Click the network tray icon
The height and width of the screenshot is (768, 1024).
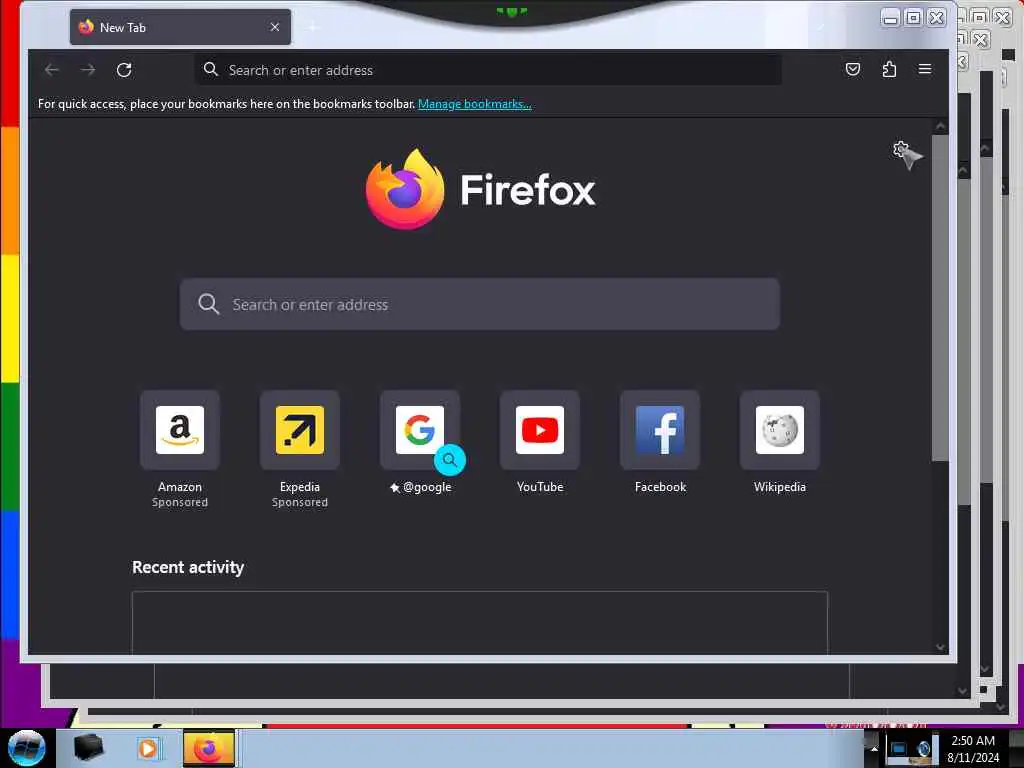click(x=899, y=748)
